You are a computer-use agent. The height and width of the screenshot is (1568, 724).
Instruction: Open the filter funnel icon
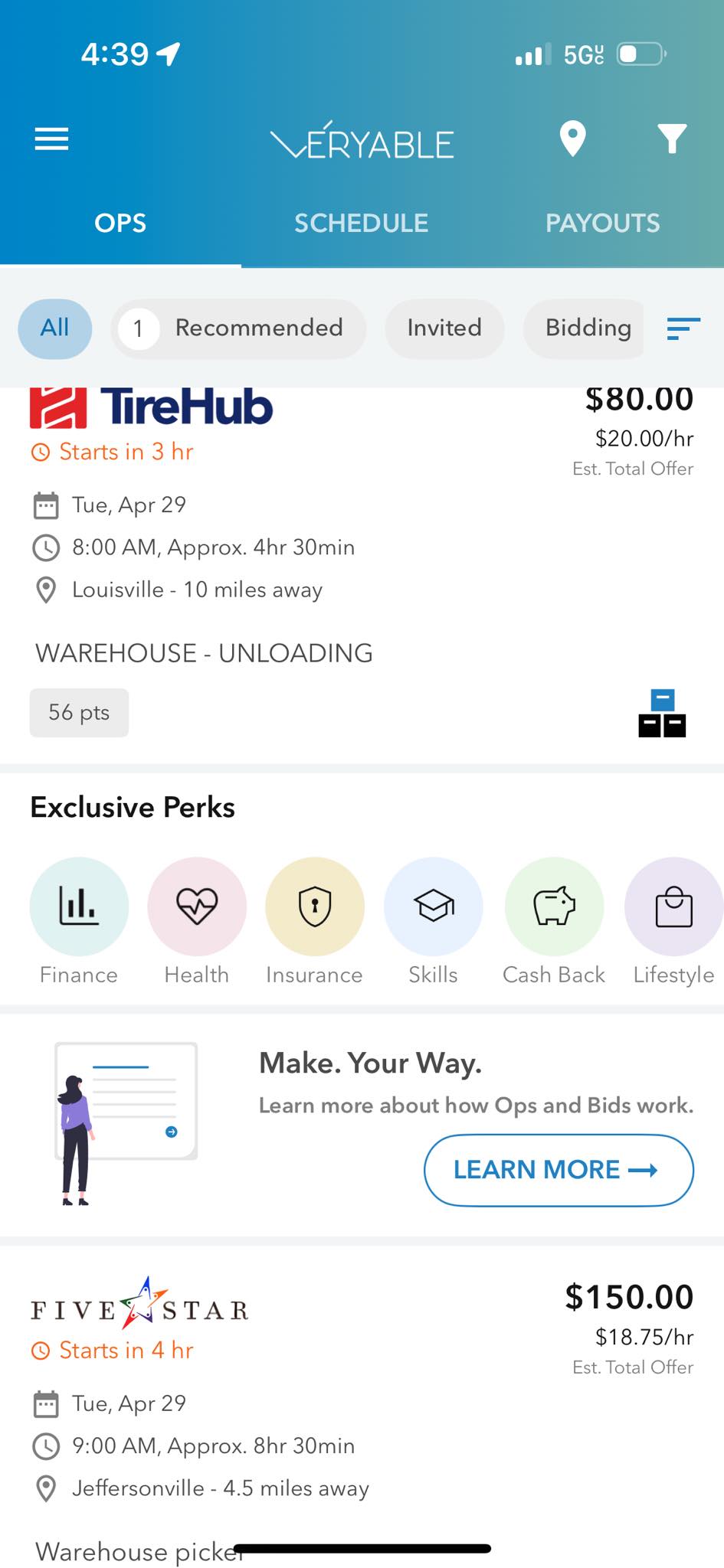coord(672,139)
